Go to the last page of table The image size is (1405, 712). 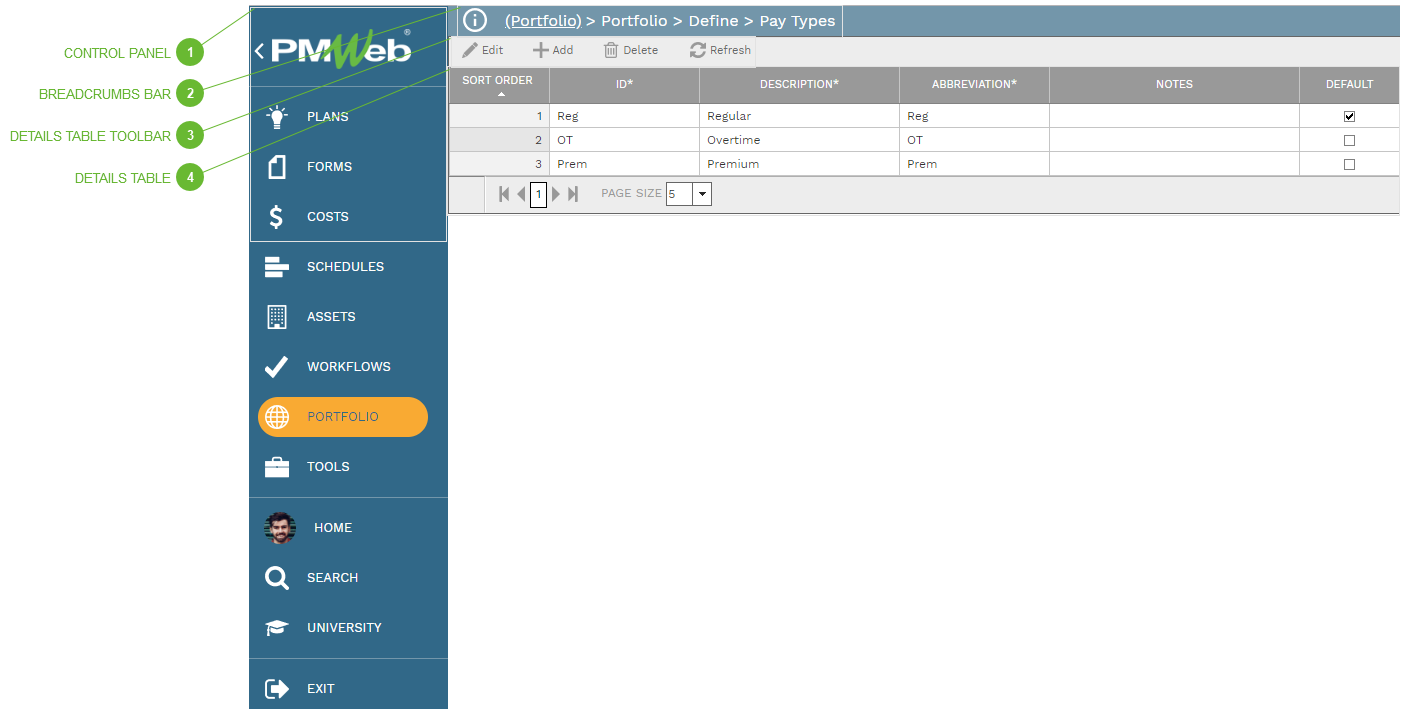point(573,194)
